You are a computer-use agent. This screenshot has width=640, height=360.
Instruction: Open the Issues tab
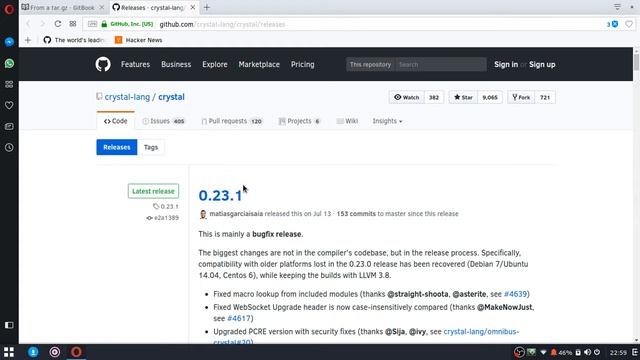[x=163, y=121]
